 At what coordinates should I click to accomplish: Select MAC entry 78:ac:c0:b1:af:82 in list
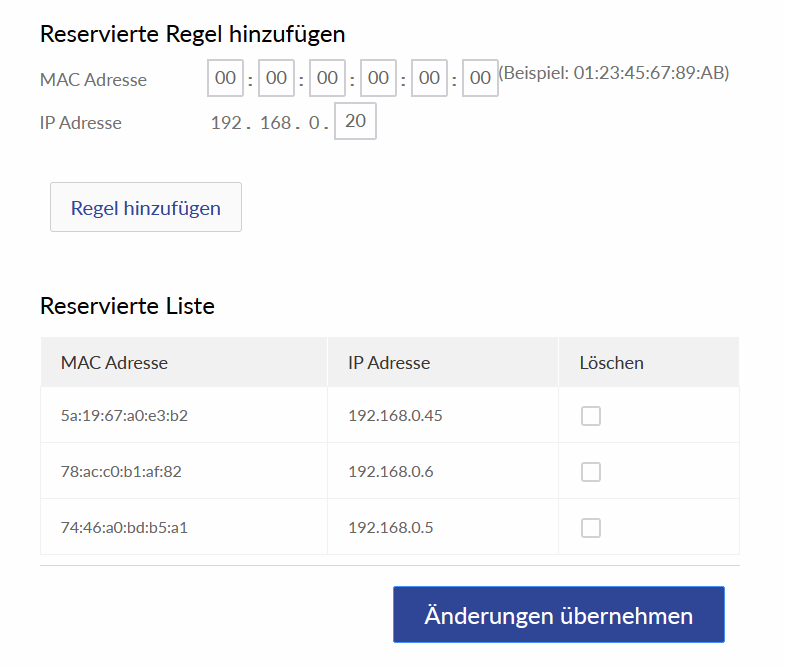tap(121, 471)
